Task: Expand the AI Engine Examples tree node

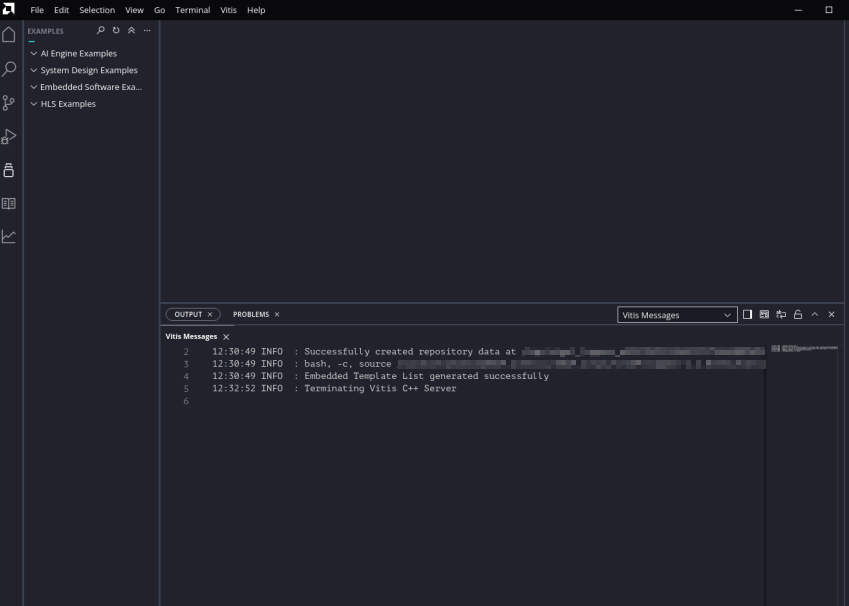Action: click(78, 54)
